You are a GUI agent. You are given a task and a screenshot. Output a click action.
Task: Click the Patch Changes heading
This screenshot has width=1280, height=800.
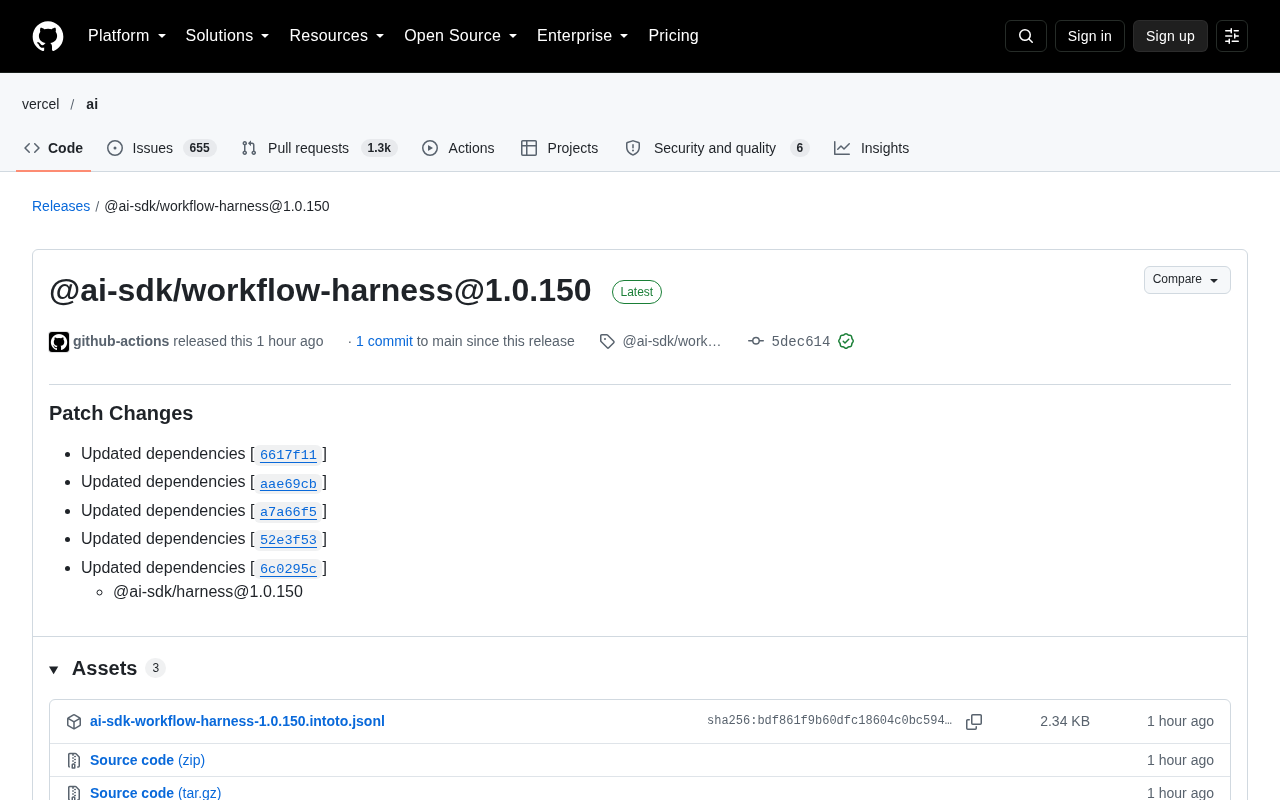pos(121,413)
